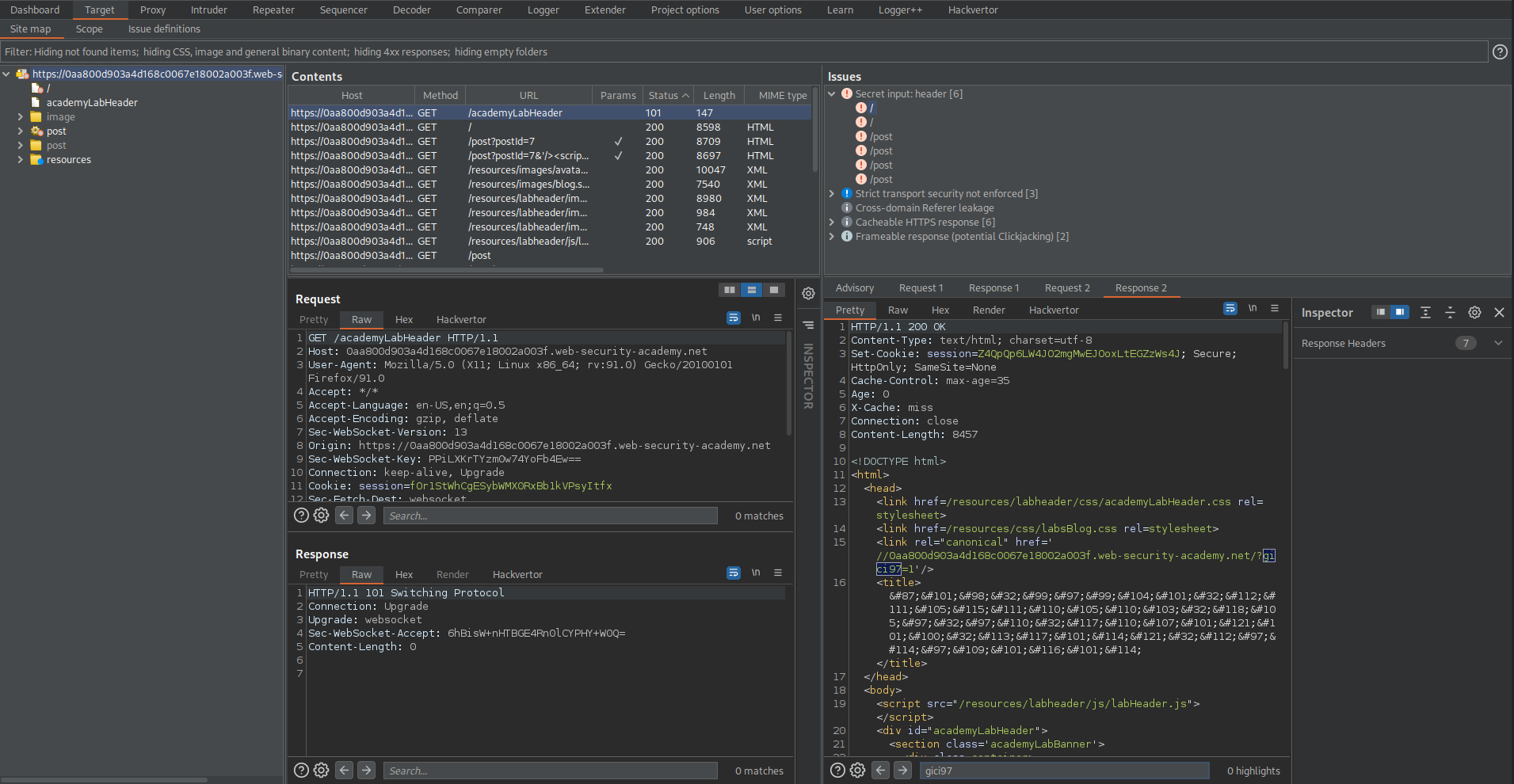Expand Frameable response Clickjacking issue
This screenshot has height=784, width=1514.
pyautogui.click(x=832, y=236)
